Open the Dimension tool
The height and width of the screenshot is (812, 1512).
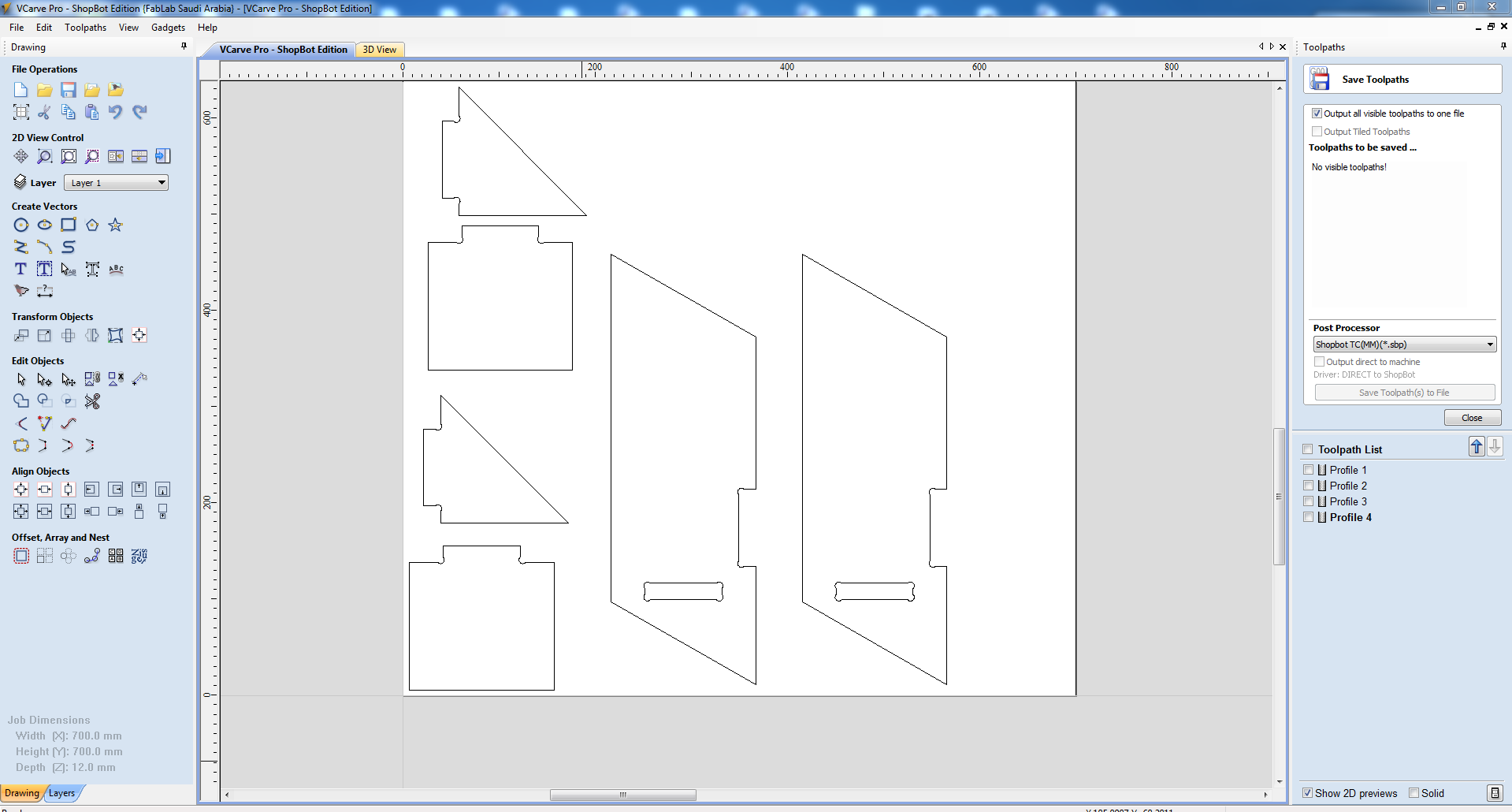pos(45,292)
